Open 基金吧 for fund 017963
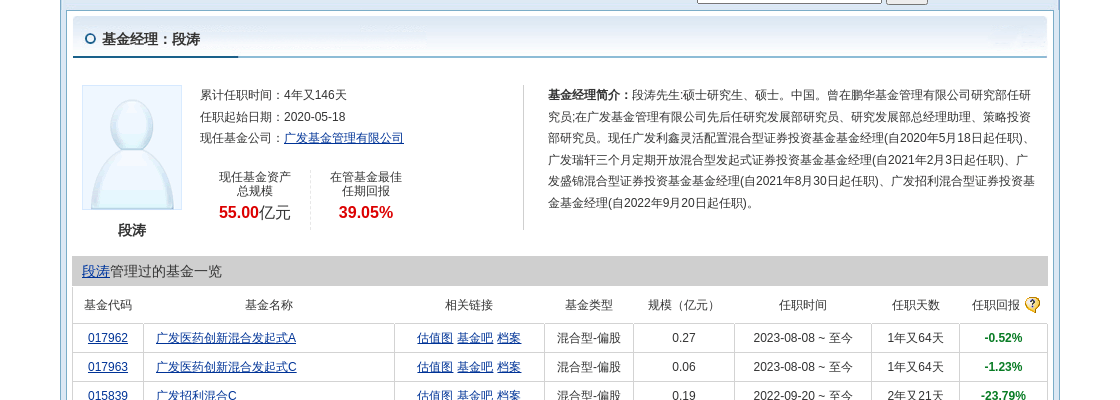 (475, 367)
